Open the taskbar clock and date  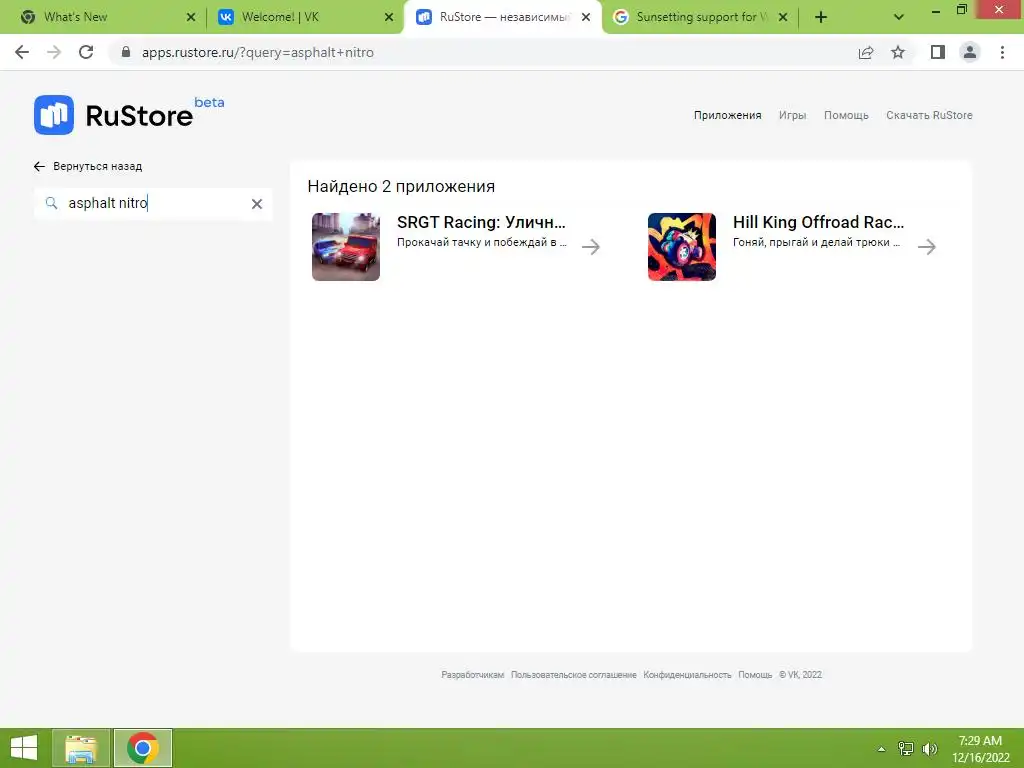pos(980,749)
